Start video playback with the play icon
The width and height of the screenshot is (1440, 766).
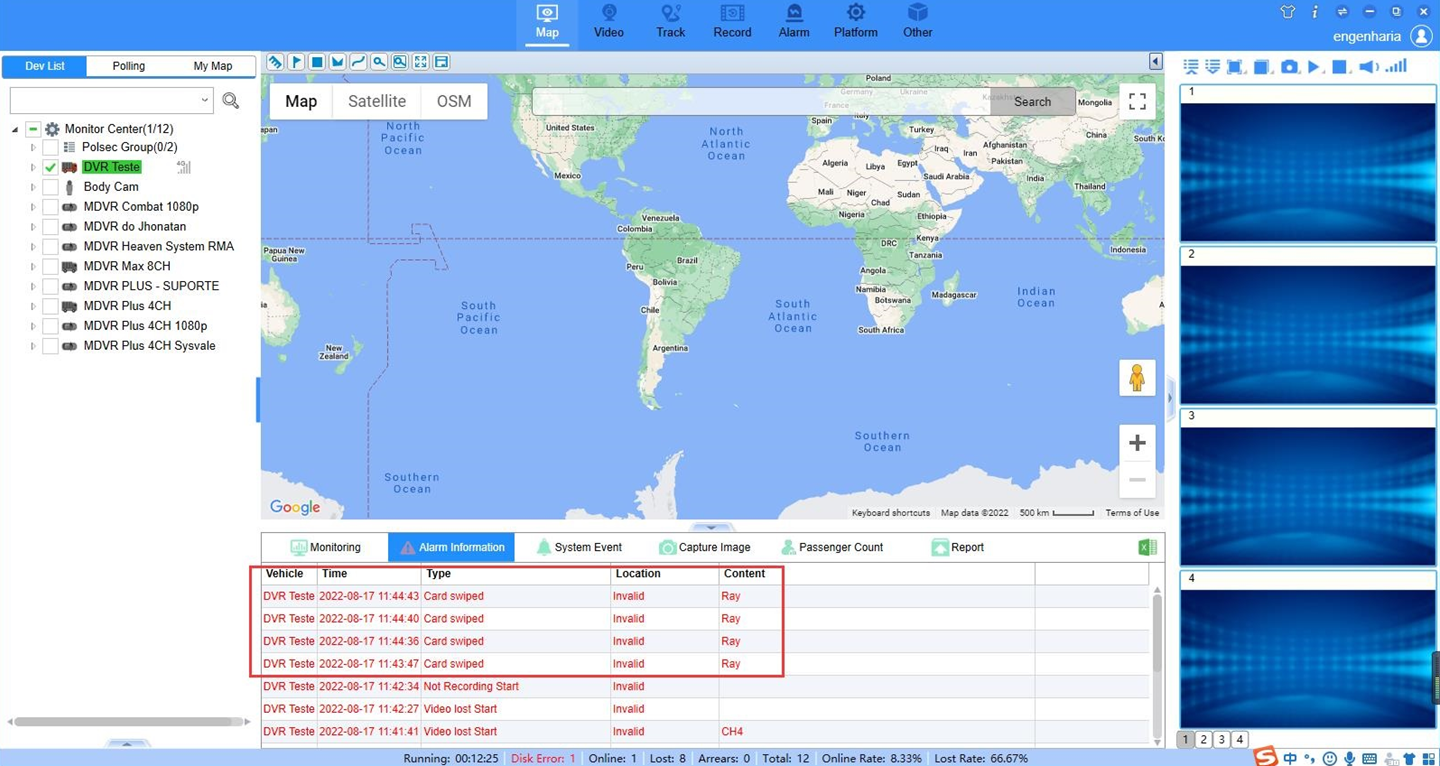[1314, 67]
